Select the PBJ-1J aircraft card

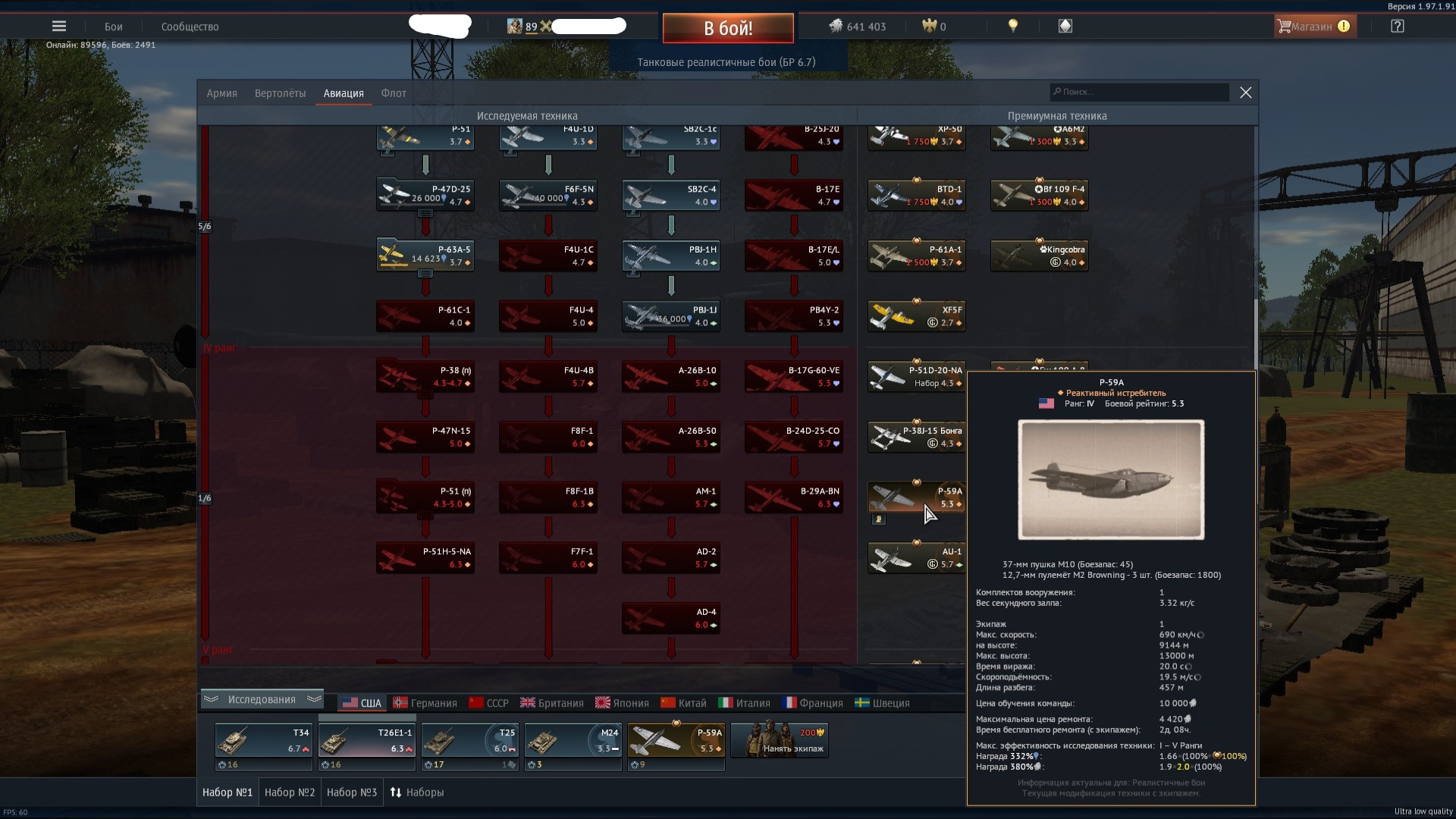[671, 316]
